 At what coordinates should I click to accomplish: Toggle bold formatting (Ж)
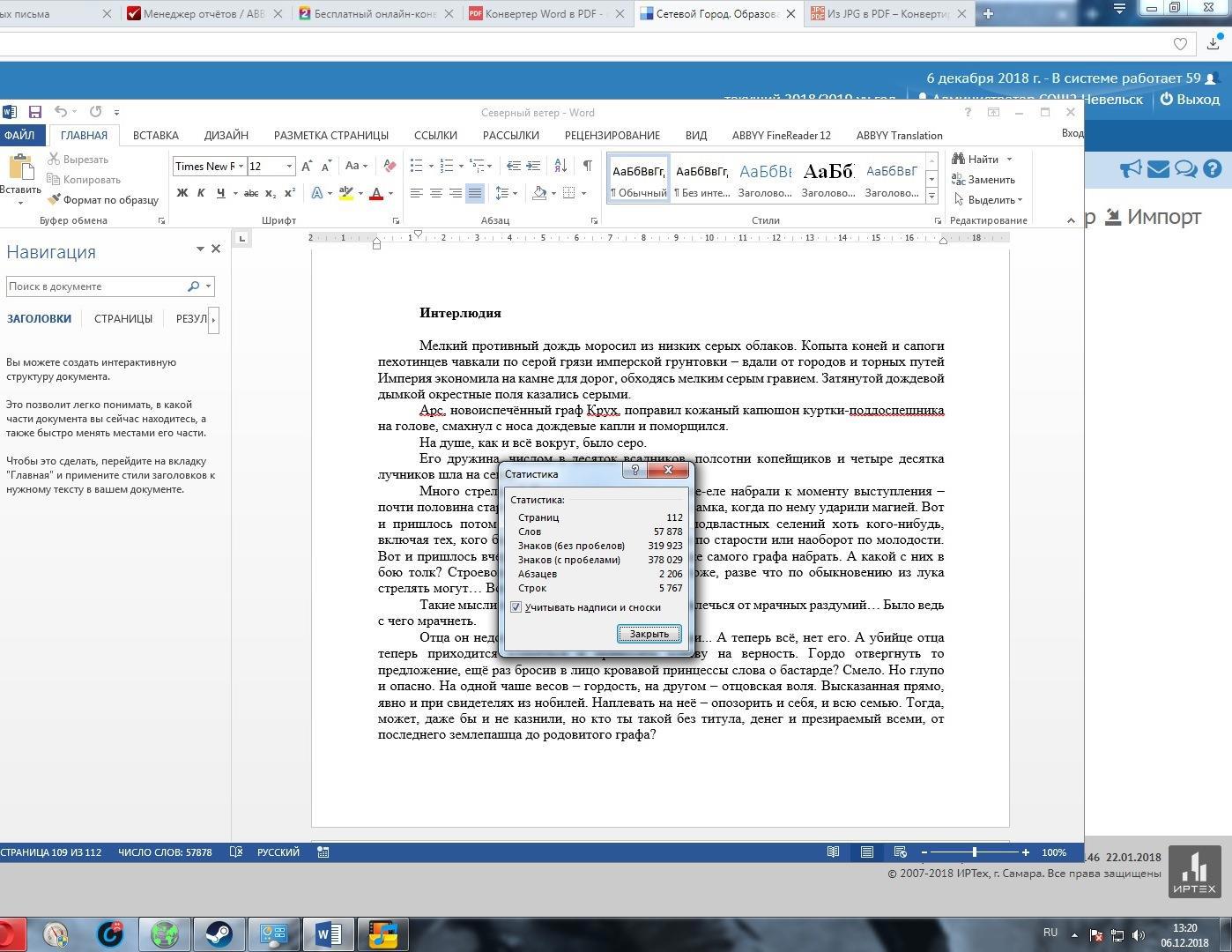(182, 193)
